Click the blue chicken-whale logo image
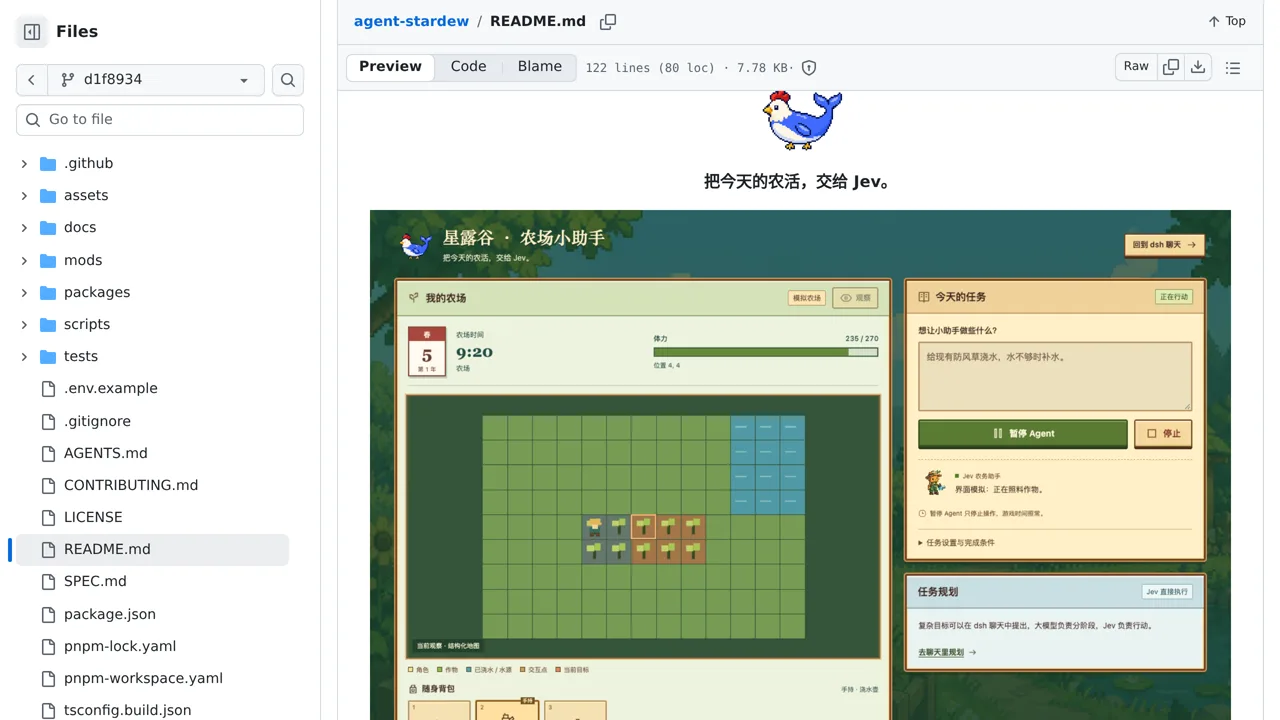This screenshot has width=1280, height=720. click(x=801, y=120)
